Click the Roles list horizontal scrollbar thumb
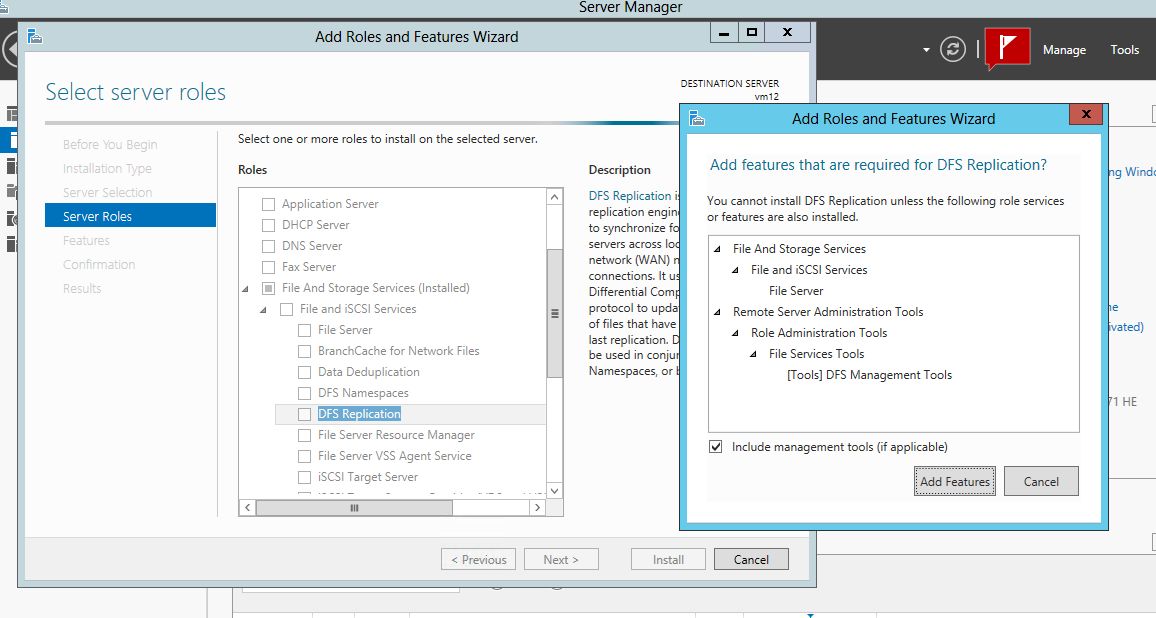 click(354, 507)
